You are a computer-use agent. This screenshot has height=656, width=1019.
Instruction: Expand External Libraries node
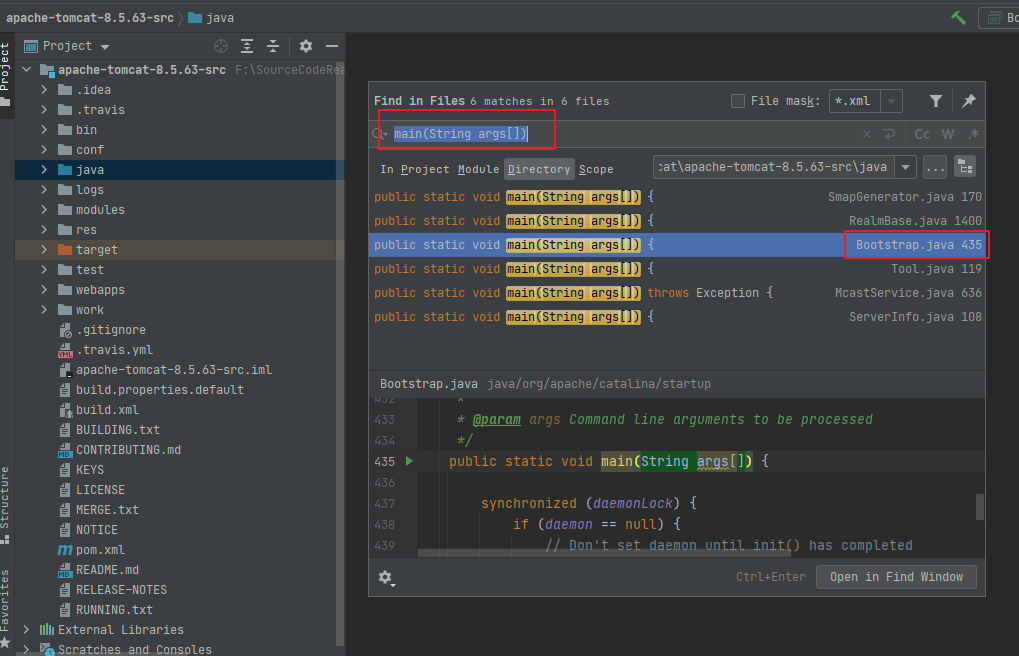pyautogui.click(x=27, y=630)
